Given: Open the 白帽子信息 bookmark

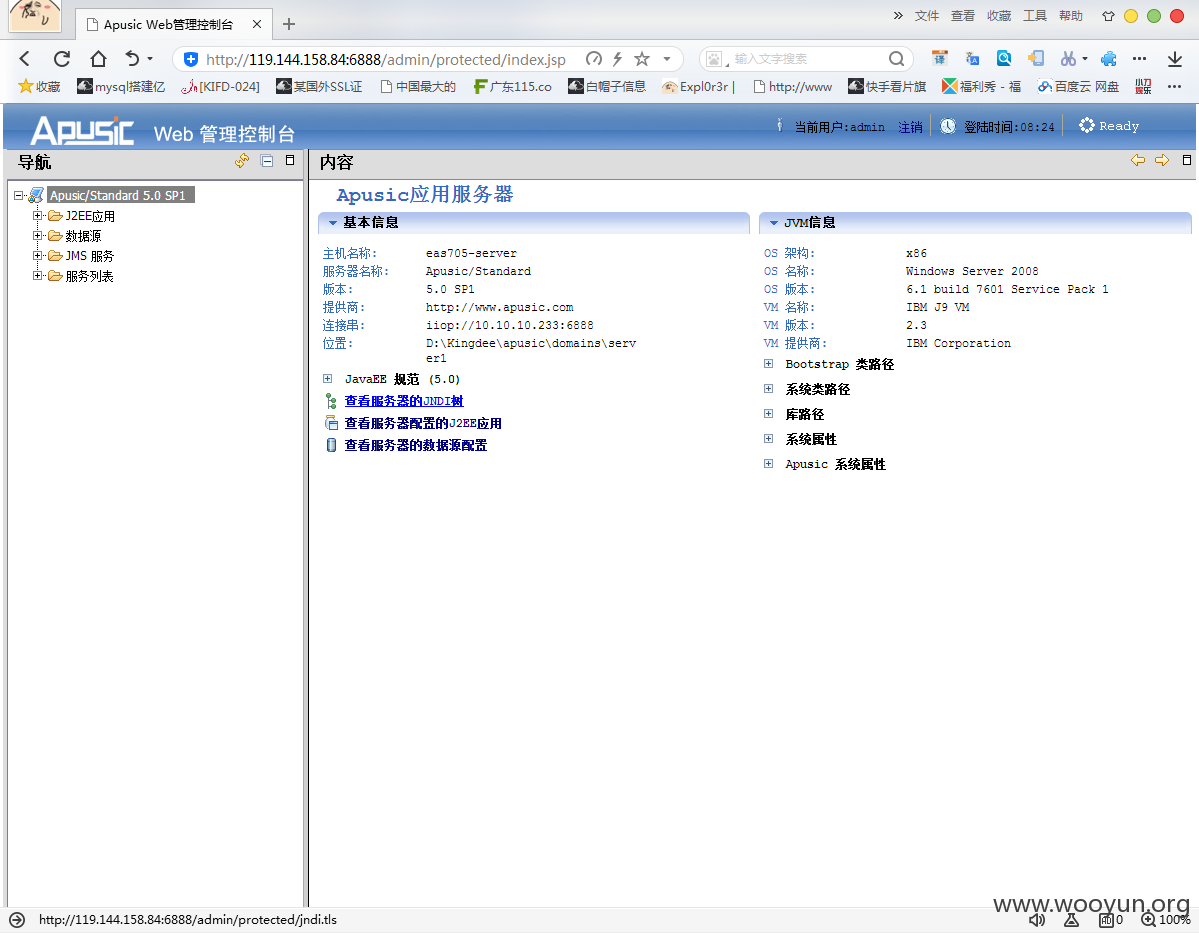Looking at the screenshot, I should pos(606,86).
